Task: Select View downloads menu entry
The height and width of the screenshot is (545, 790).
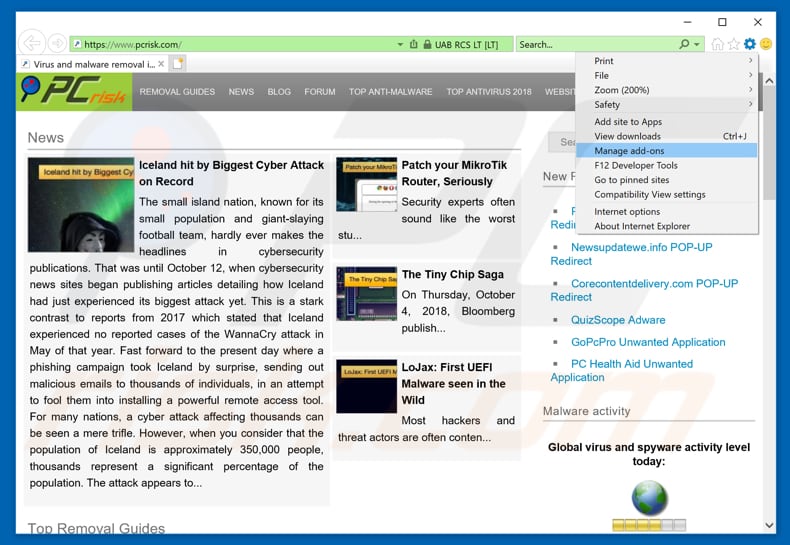Action: [666, 136]
